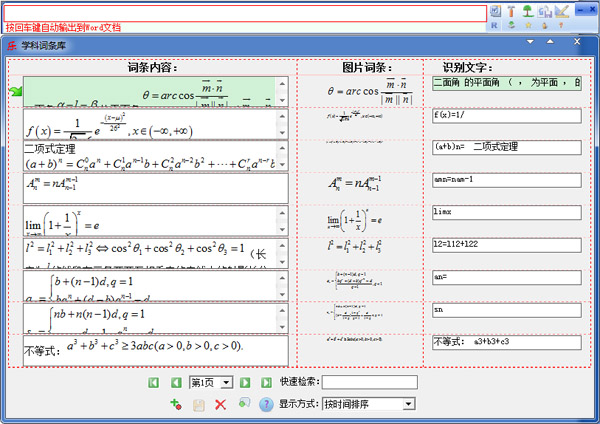Screen dimensions: 600x424
Task: Click the A_n^m formula image thumbnail
Action: pos(354,183)
